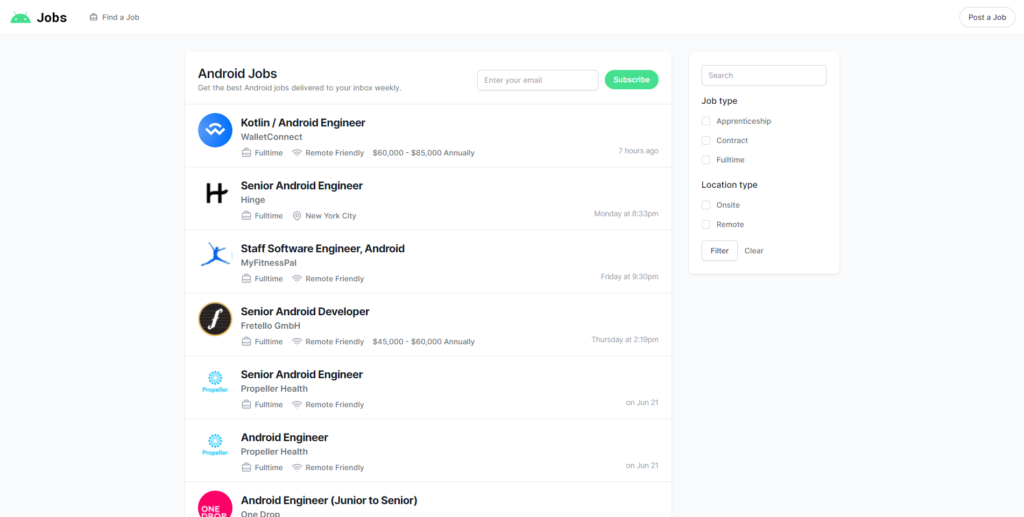
Task: Click the Thursday at 2:19pm timestamp
Action: click(x=625, y=339)
